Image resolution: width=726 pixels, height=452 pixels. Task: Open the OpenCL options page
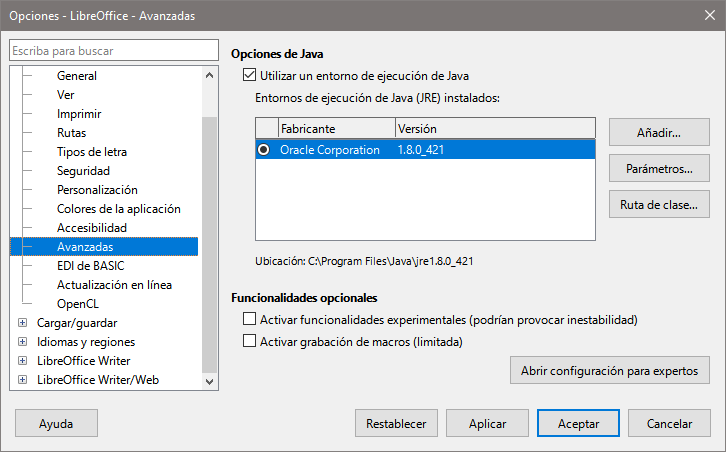click(x=78, y=304)
